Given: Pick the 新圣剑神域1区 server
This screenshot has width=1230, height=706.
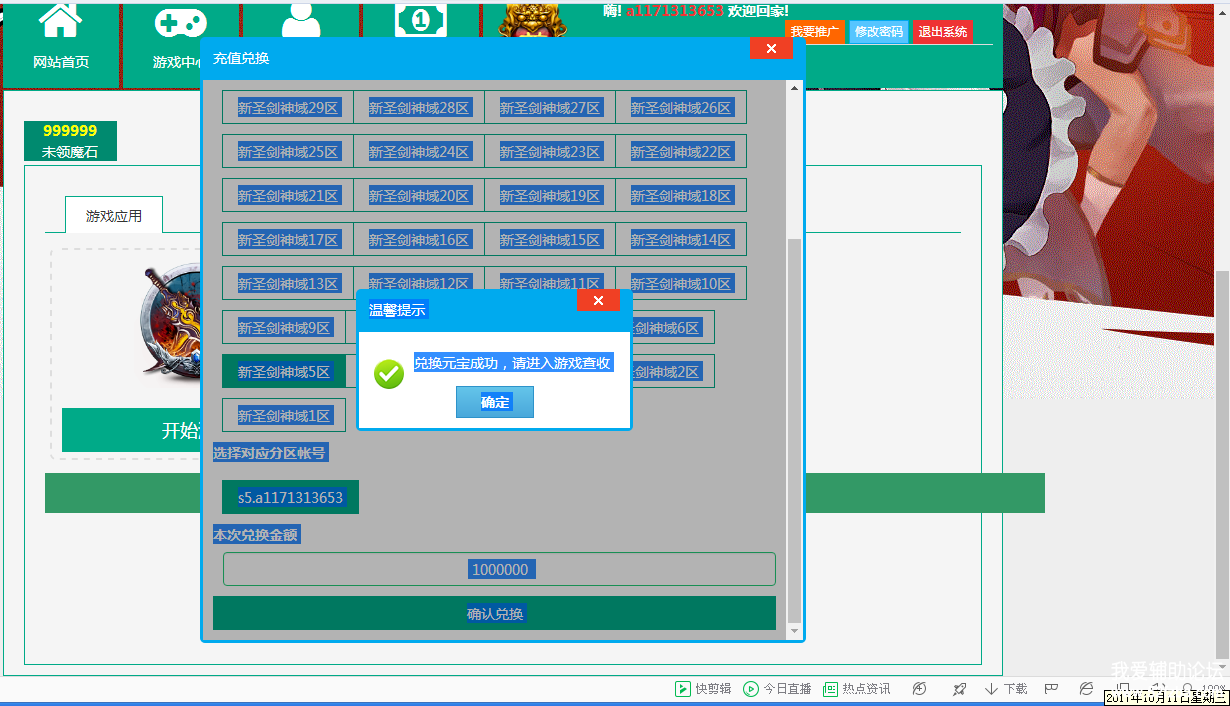Looking at the screenshot, I should [x=284, y=416].
